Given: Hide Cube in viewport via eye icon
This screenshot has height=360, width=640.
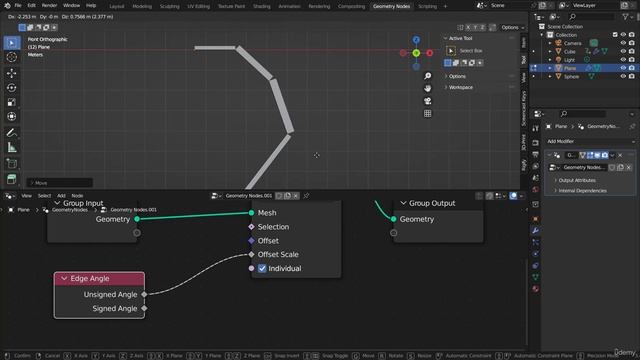Looking at the screenshot, I should click(x=623, y=51).
